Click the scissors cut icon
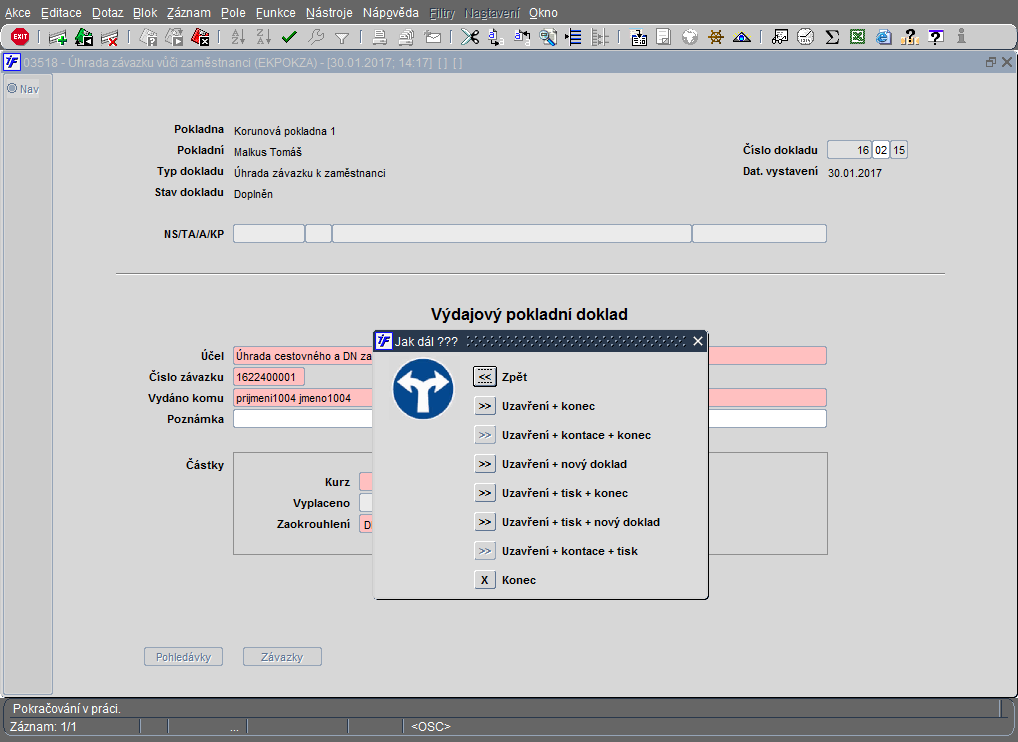The image size is (1018, 742). 470,38
